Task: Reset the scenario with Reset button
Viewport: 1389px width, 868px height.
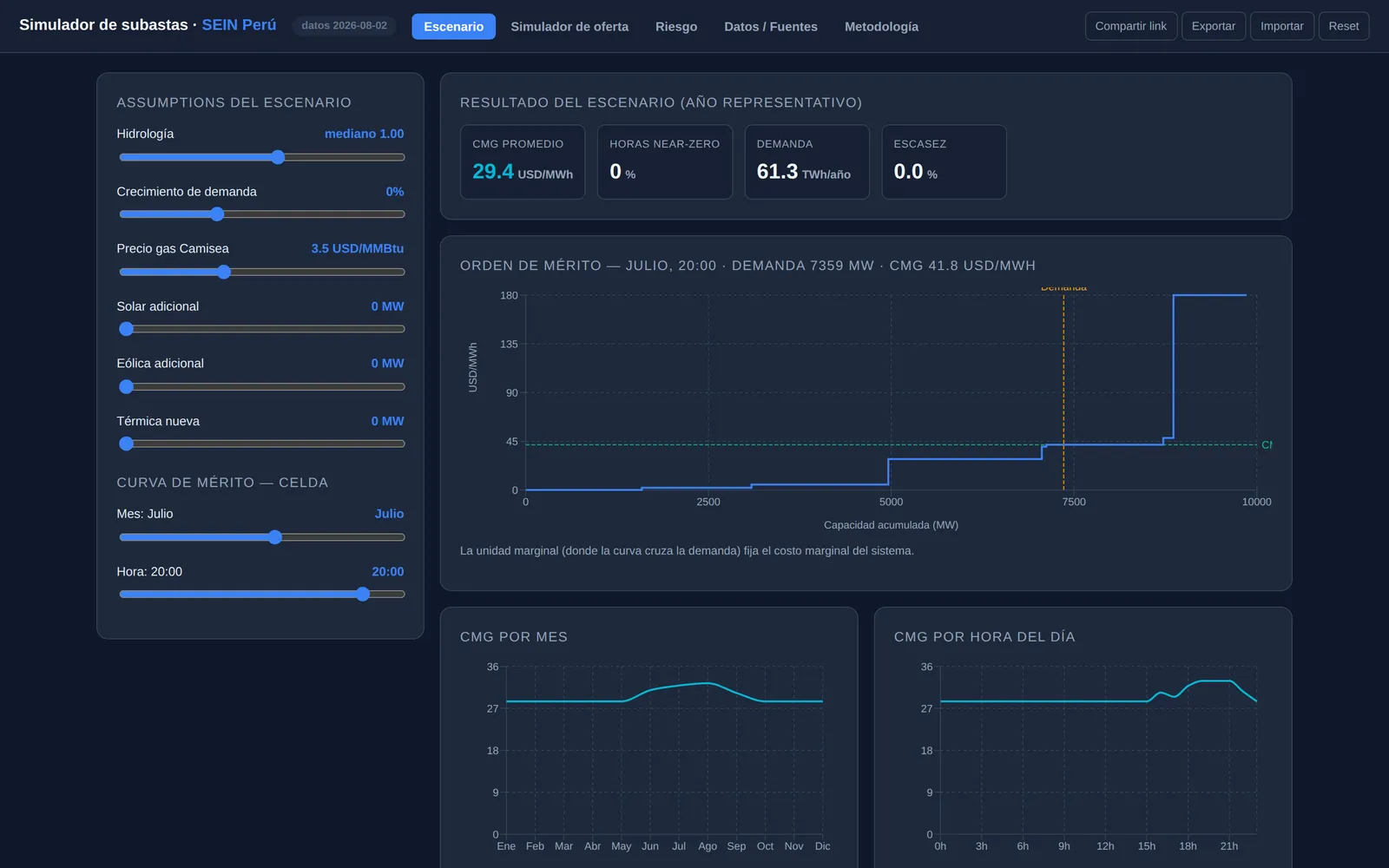Action: (x=1343, y=26)
